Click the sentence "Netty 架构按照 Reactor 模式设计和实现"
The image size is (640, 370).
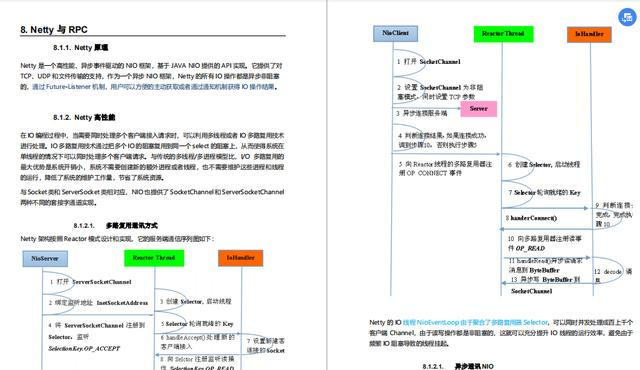(117, 239)
